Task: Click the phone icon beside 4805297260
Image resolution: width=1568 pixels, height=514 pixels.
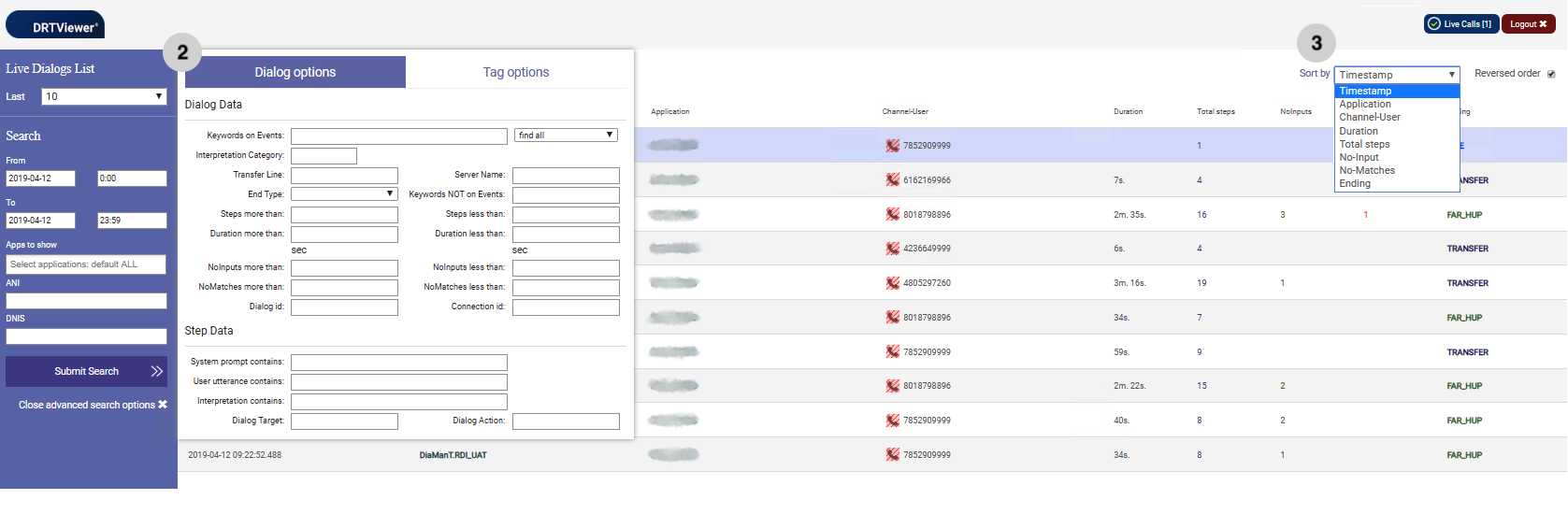Action: coord(892,283)
